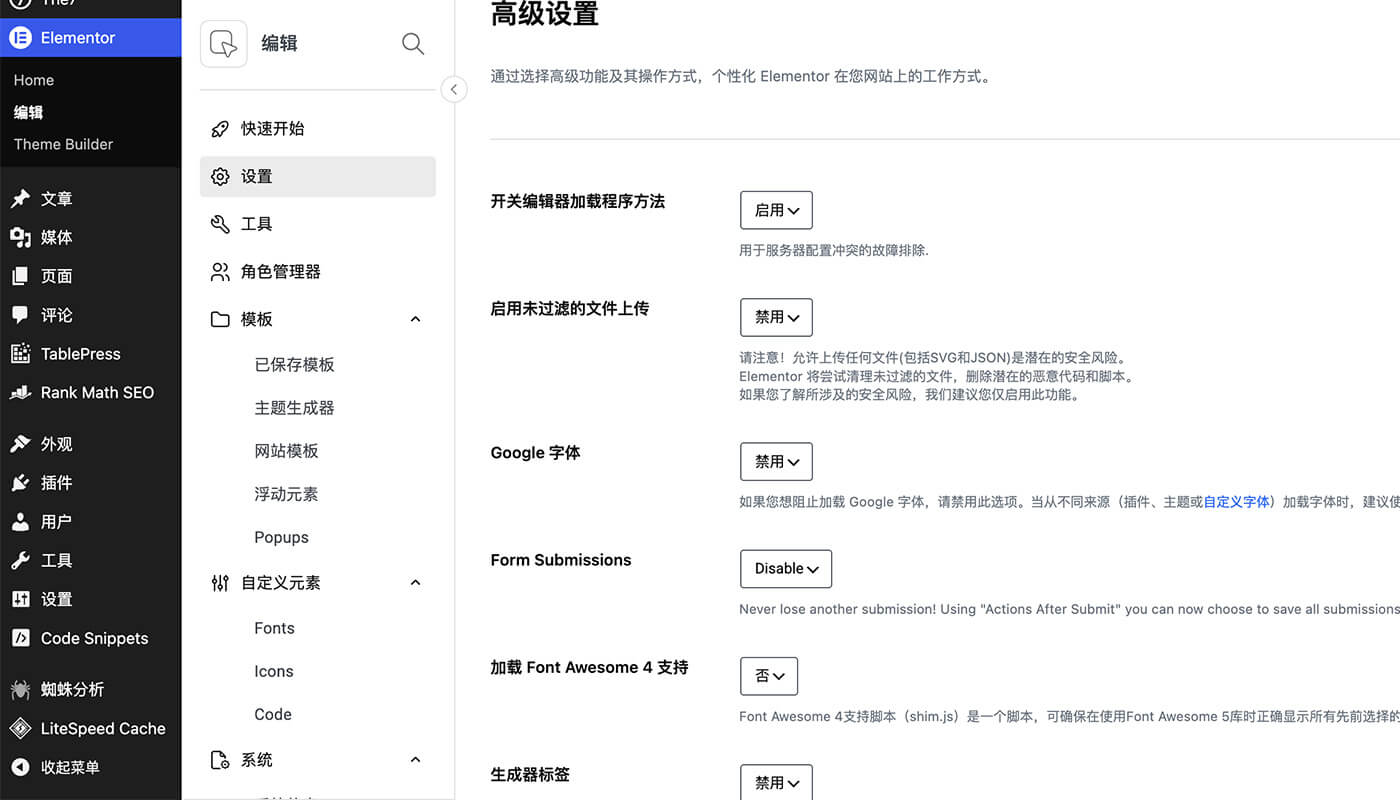Screen dimensions: 1400x800
Task: Open the 生成器标签 dropdown
Action: click(776, 783)
